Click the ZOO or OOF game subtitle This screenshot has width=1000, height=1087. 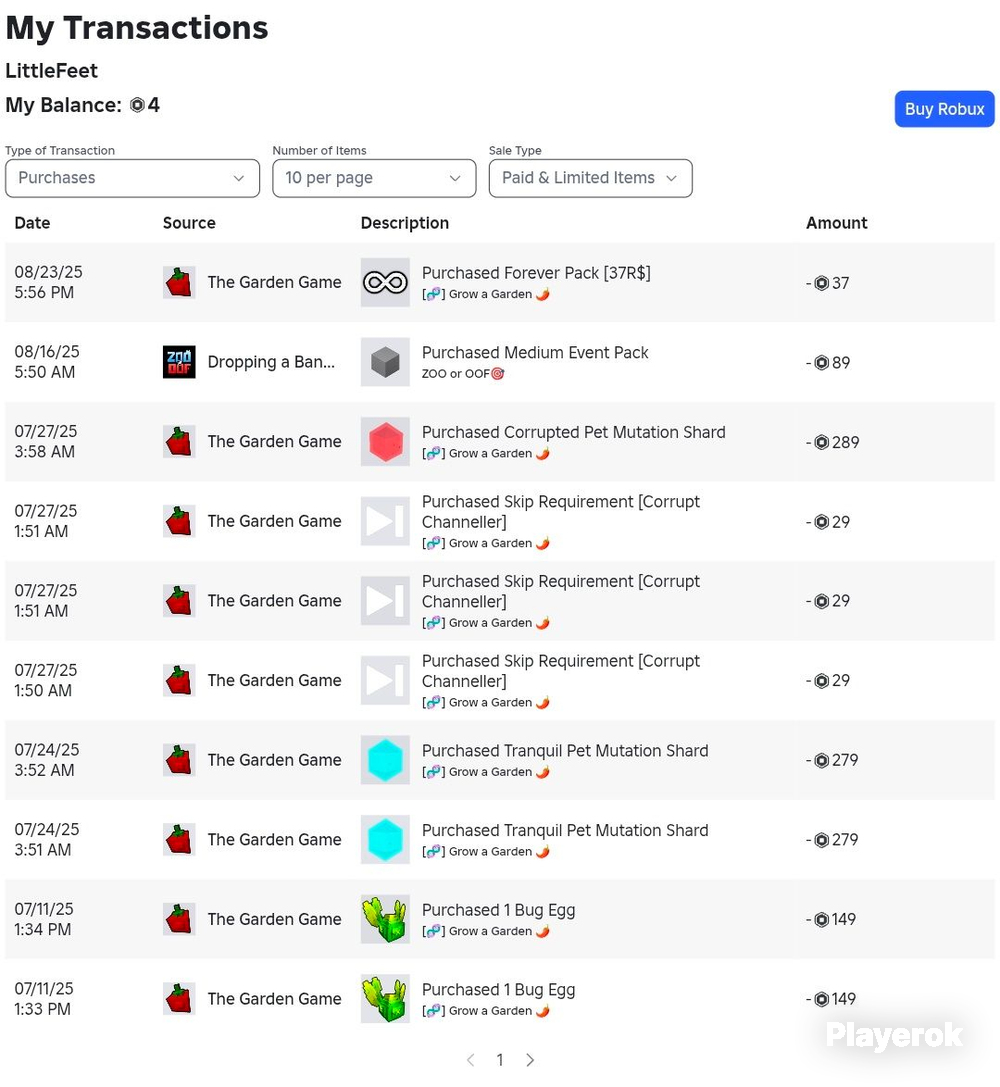pos(463,374)
